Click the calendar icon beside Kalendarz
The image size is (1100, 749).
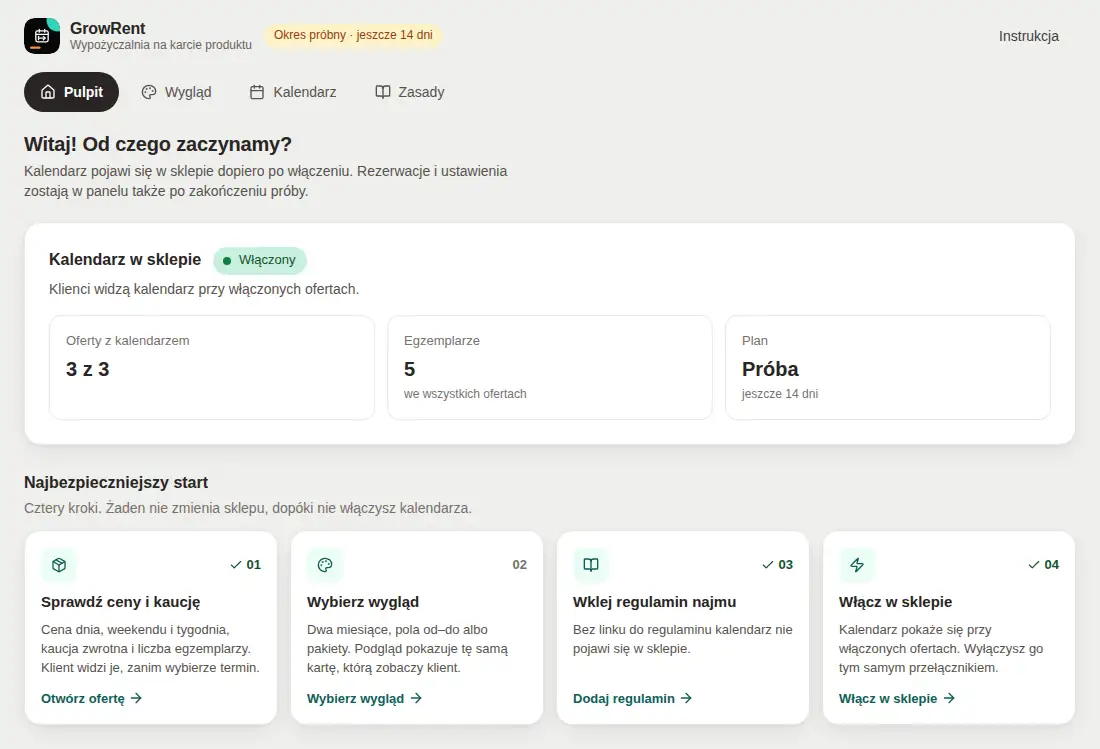(x=257, y=92)
